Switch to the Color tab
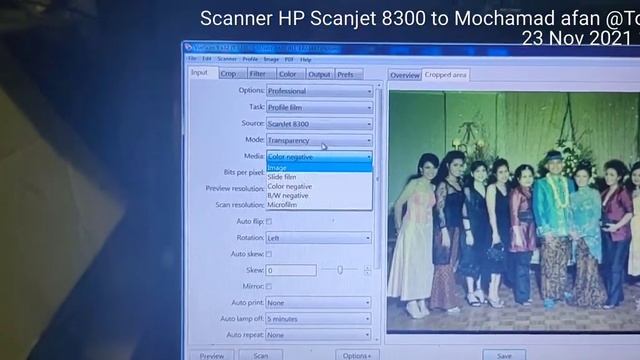This screenshot has height=360, width=640. click(291, 74)
